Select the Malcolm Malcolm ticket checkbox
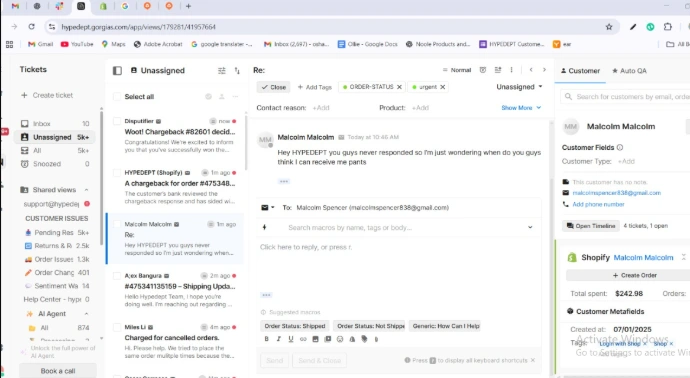Image resolution: width=690 pixels, height=378 pixels. pyautogui.click(x=117, y=224)
